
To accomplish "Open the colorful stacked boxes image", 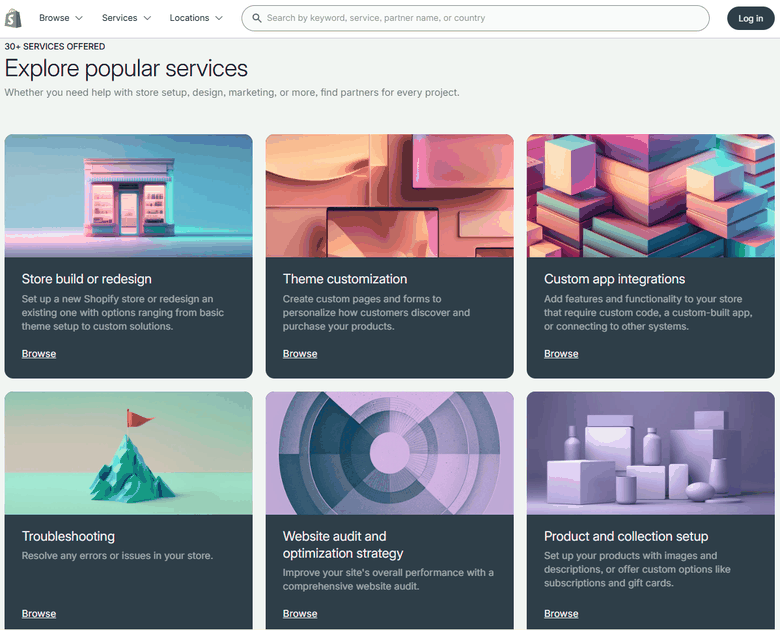I will pyautogui.click(x=651, y=196).
